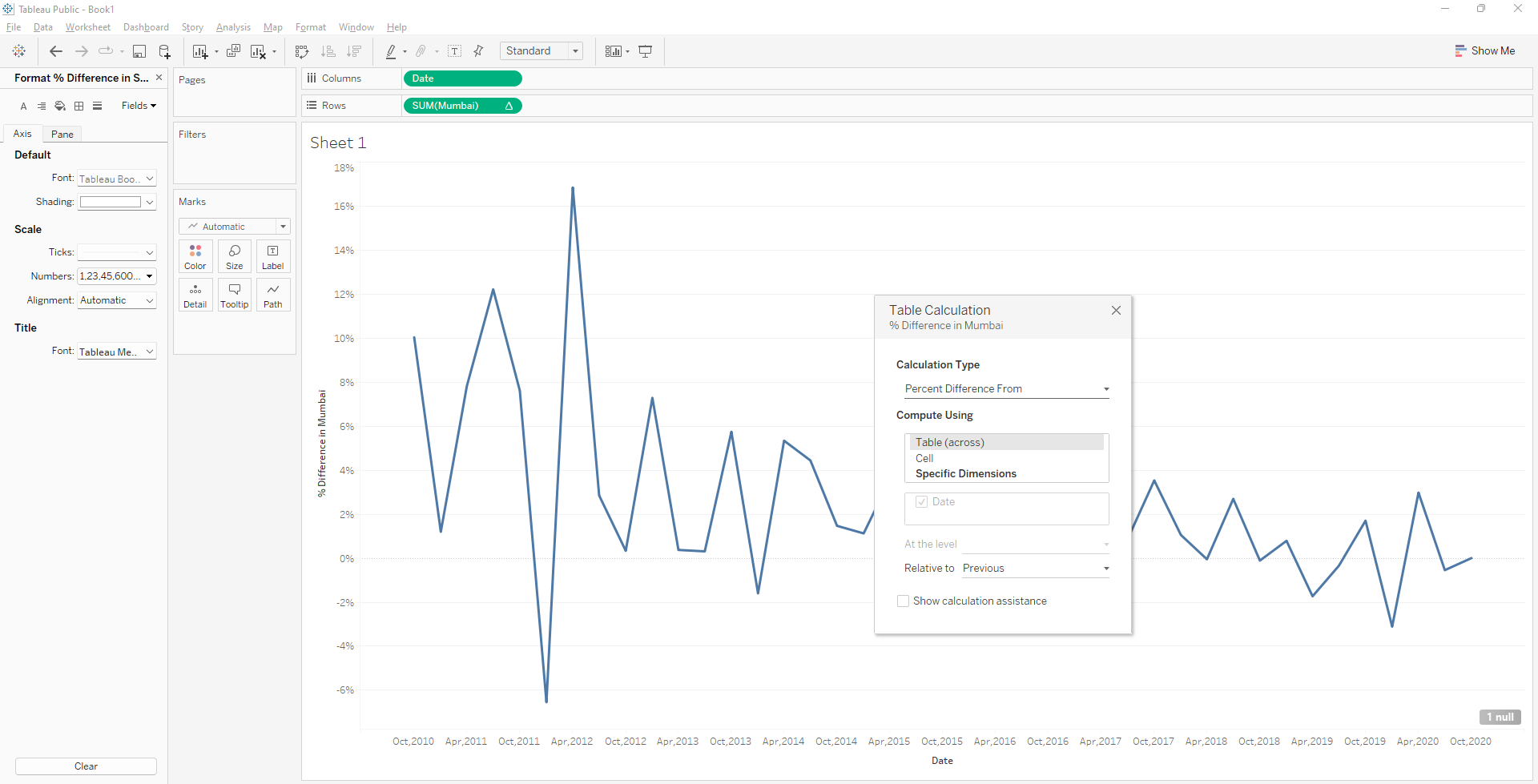The image size is (1538, 784).
Task: Open the Analysis menu
Action: coord(233,27)
